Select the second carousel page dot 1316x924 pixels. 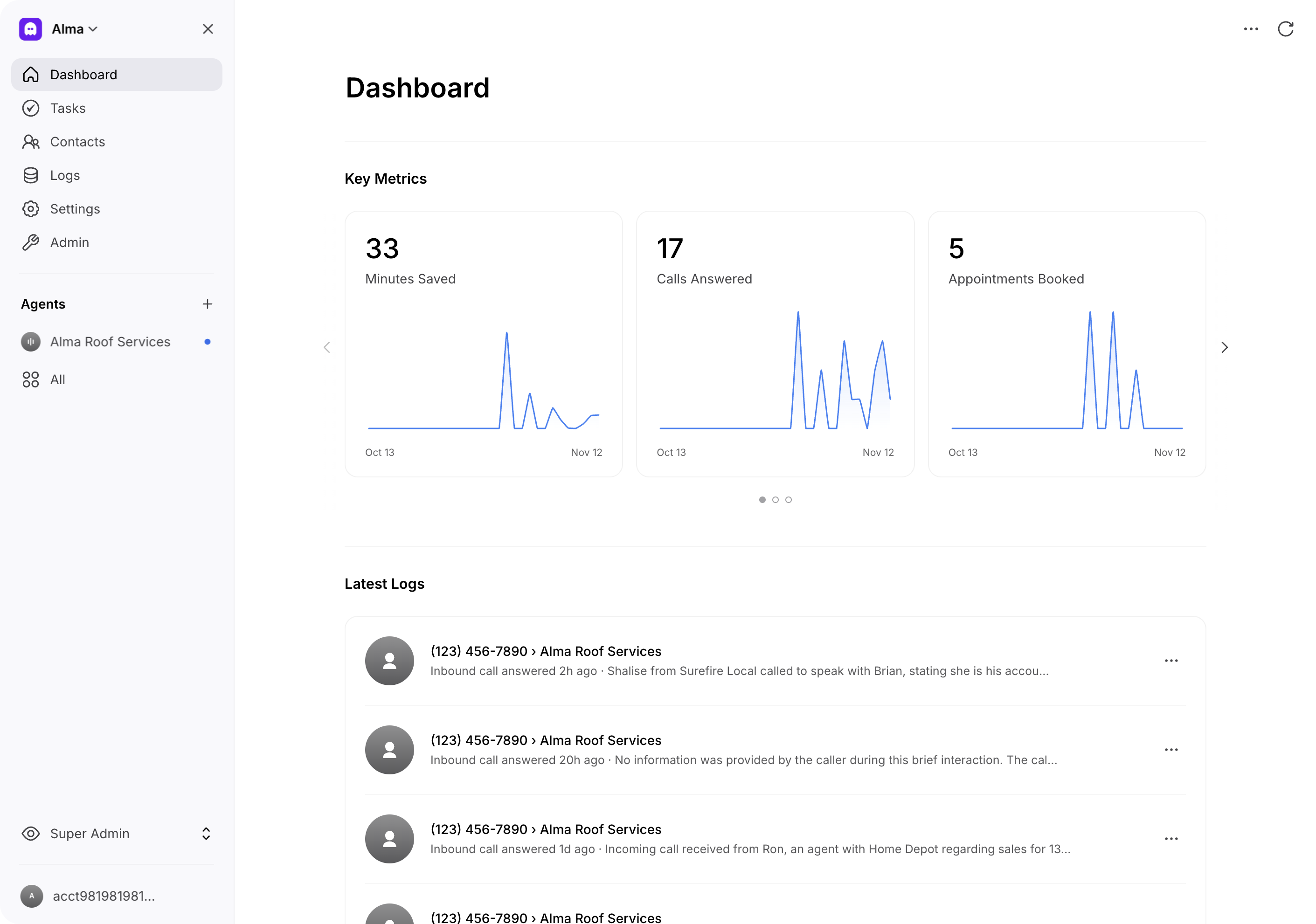pyautogui.click(x=775, y=500)
